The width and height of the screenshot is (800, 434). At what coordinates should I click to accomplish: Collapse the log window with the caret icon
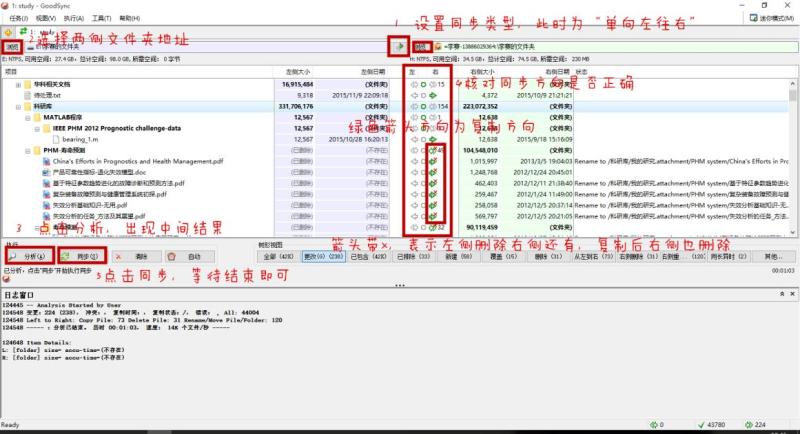point(782,294)
